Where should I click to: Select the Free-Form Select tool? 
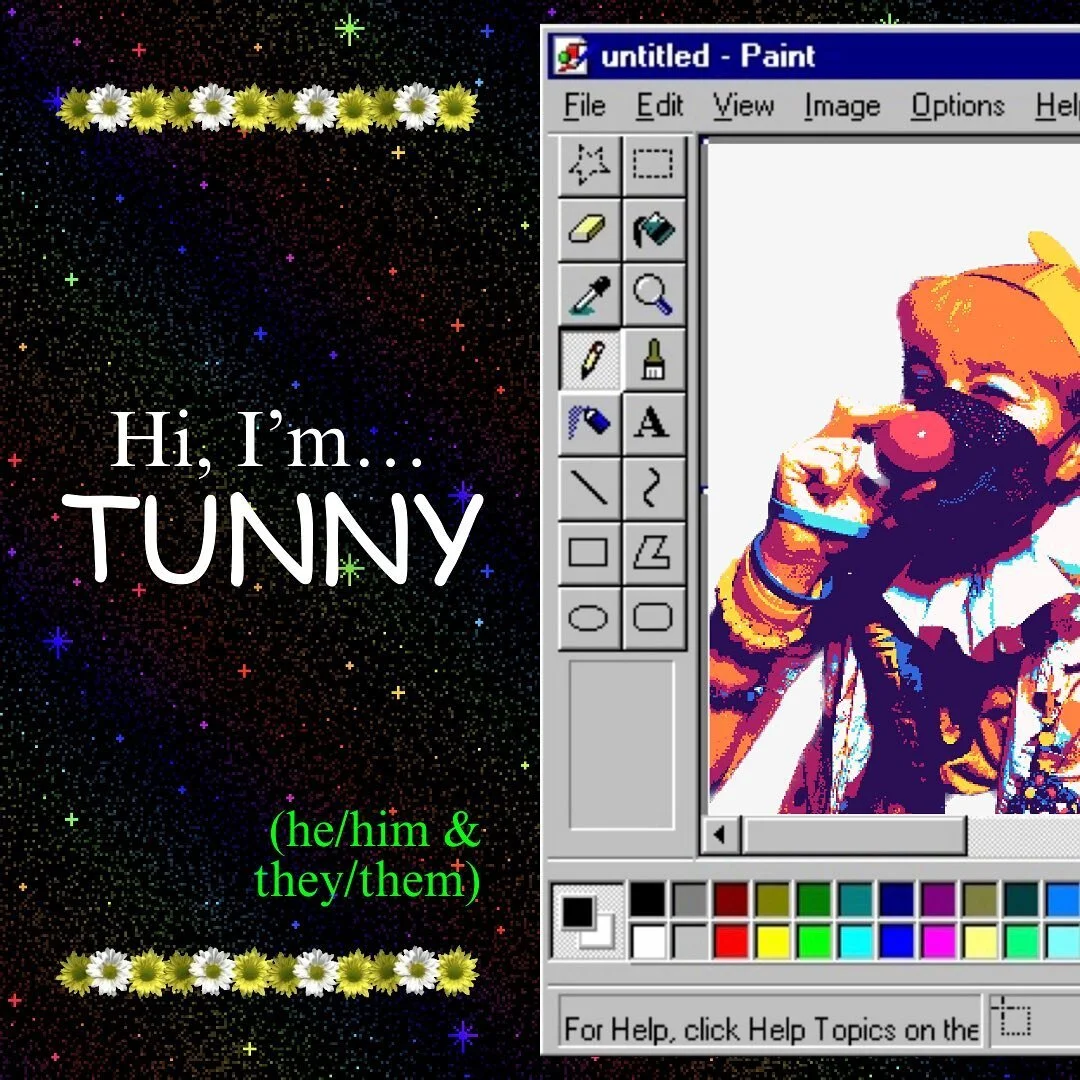point(590,164)
